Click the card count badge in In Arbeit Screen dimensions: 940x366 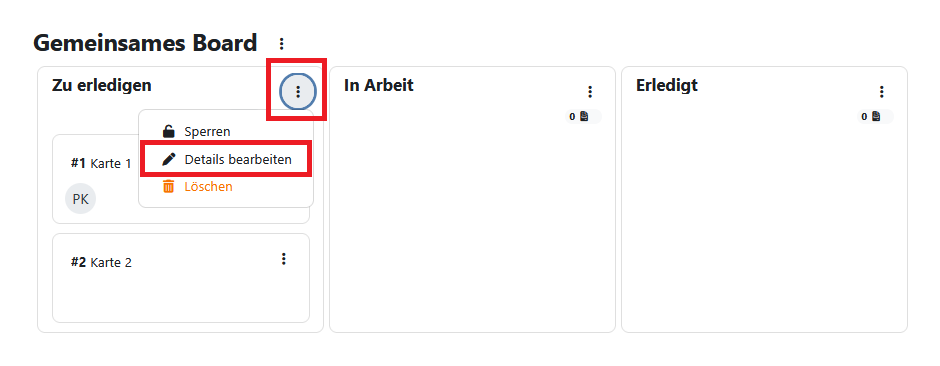click(580, 117)
